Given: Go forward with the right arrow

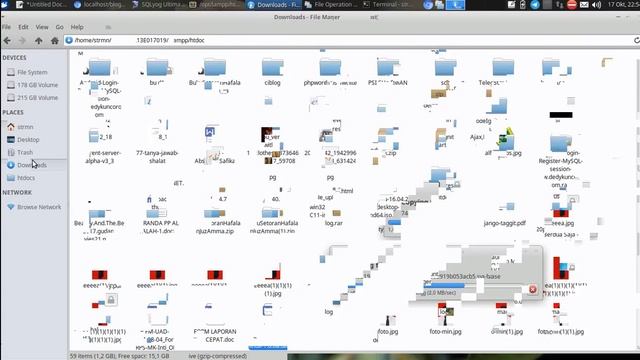Looking at the screenshot, I should click(22, 40).
